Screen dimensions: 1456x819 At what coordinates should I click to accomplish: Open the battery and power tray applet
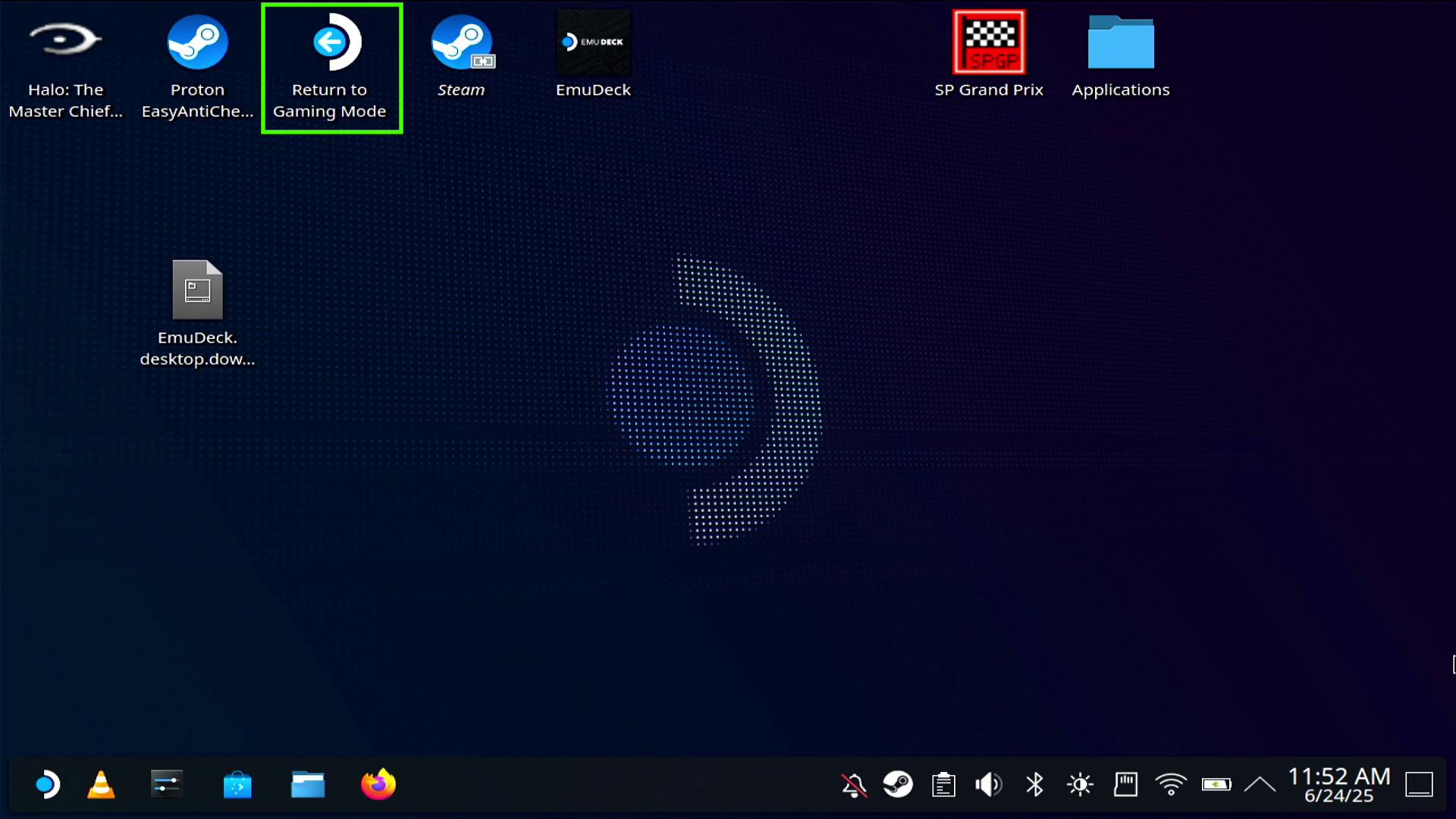tap(1216, 784)
